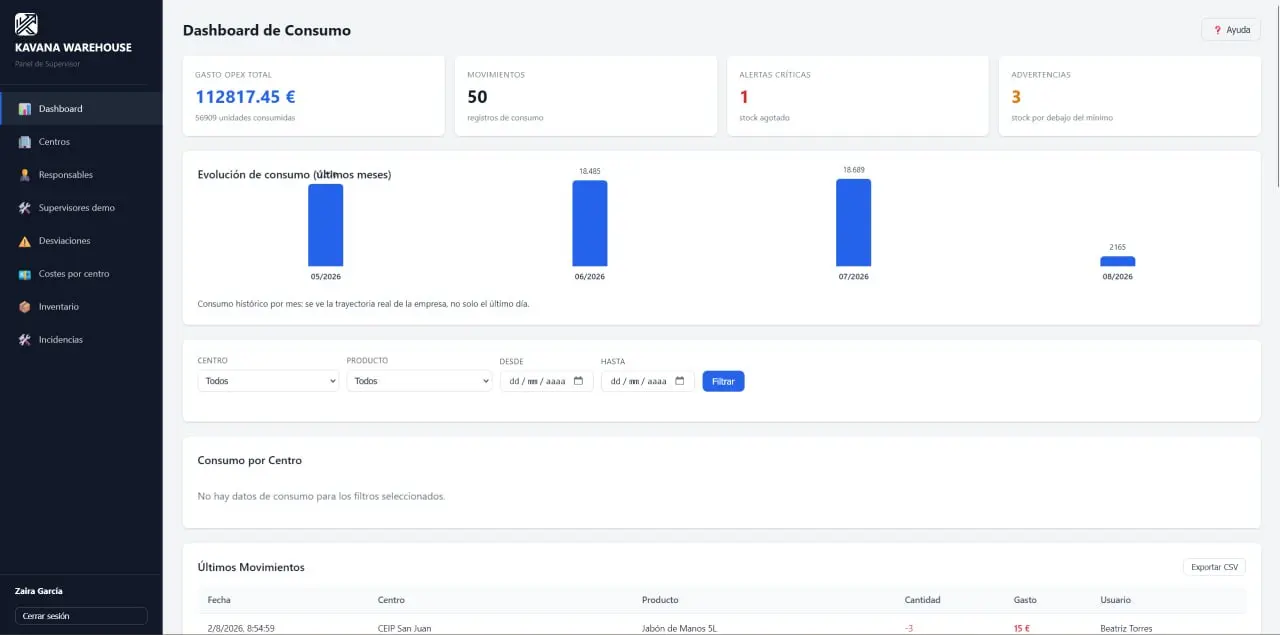The image size is (1280, 635).
Task: Click the 15 € expense cell
Action: (x=1022, y=628)
